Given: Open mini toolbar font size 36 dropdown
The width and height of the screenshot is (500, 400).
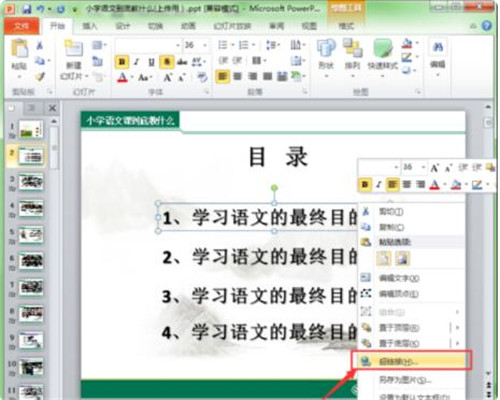Looking at the screenshot, I should click(x=423, y=167).
